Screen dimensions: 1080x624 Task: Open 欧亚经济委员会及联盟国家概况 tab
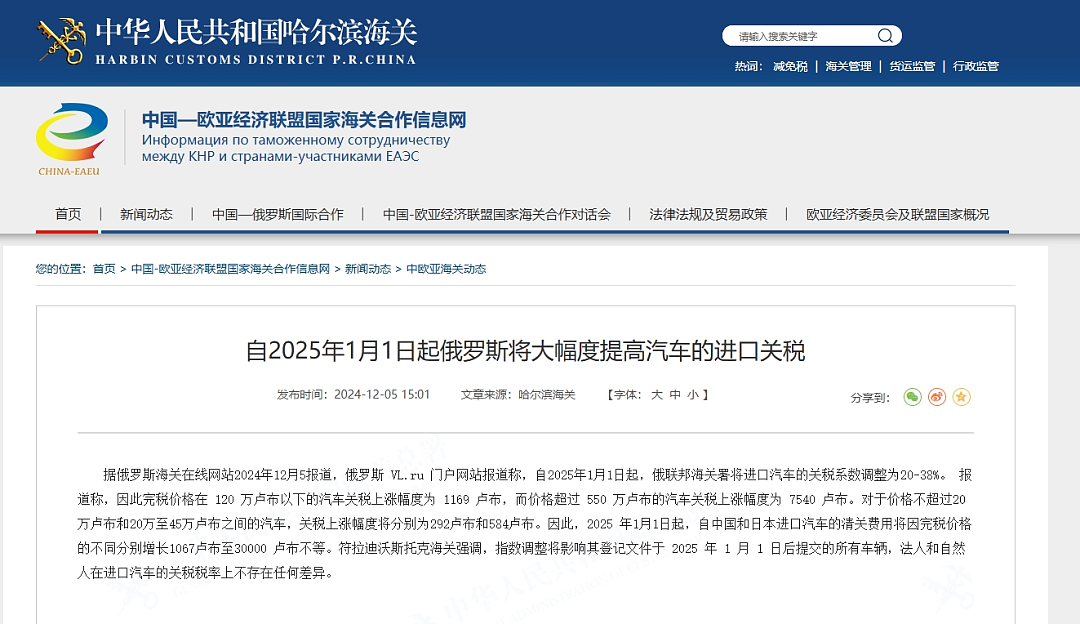tap(897, 214)
